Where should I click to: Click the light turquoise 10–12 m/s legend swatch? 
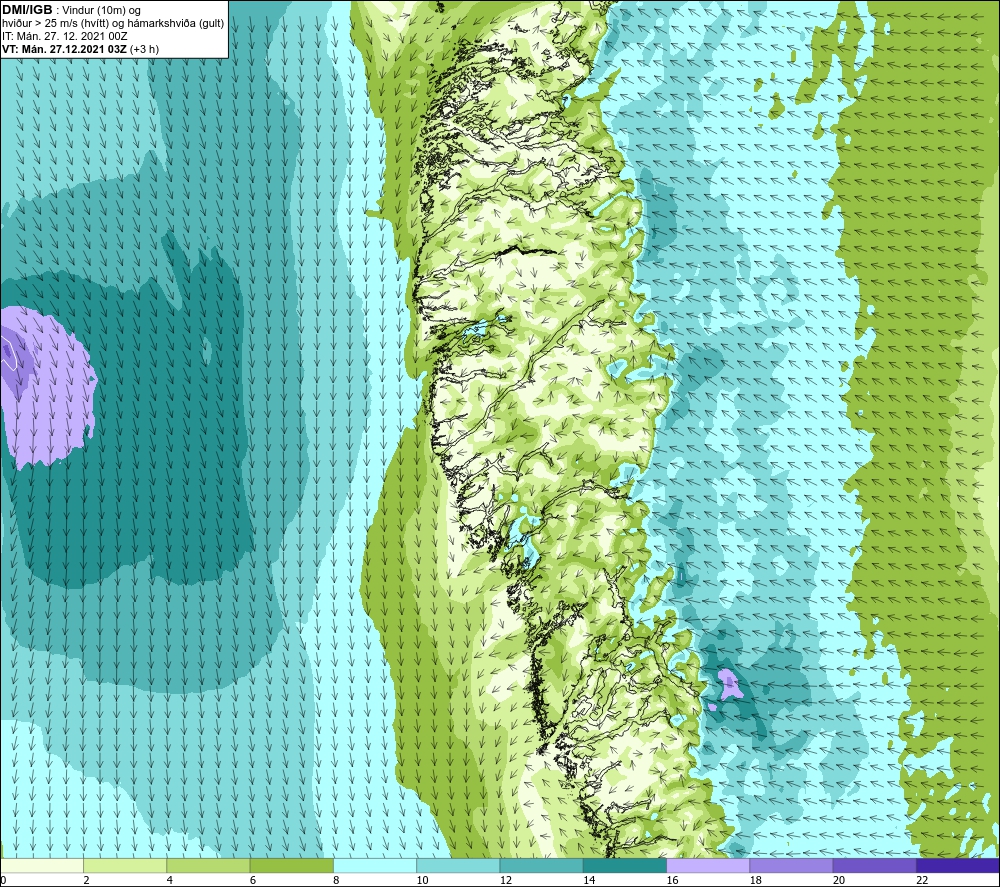(x=458, y=865)
